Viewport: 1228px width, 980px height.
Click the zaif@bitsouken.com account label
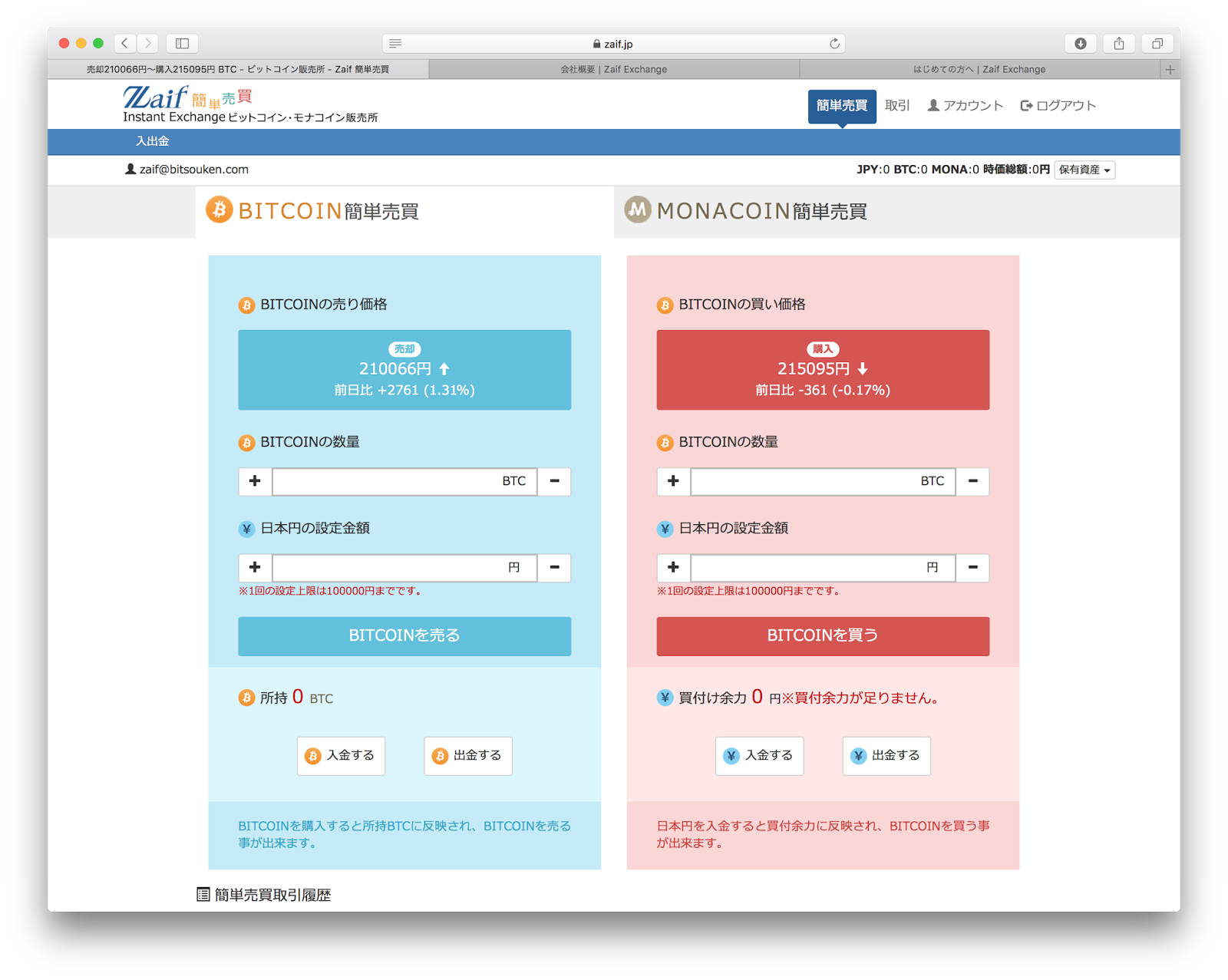pyautogui.click(x=187, y=169)
